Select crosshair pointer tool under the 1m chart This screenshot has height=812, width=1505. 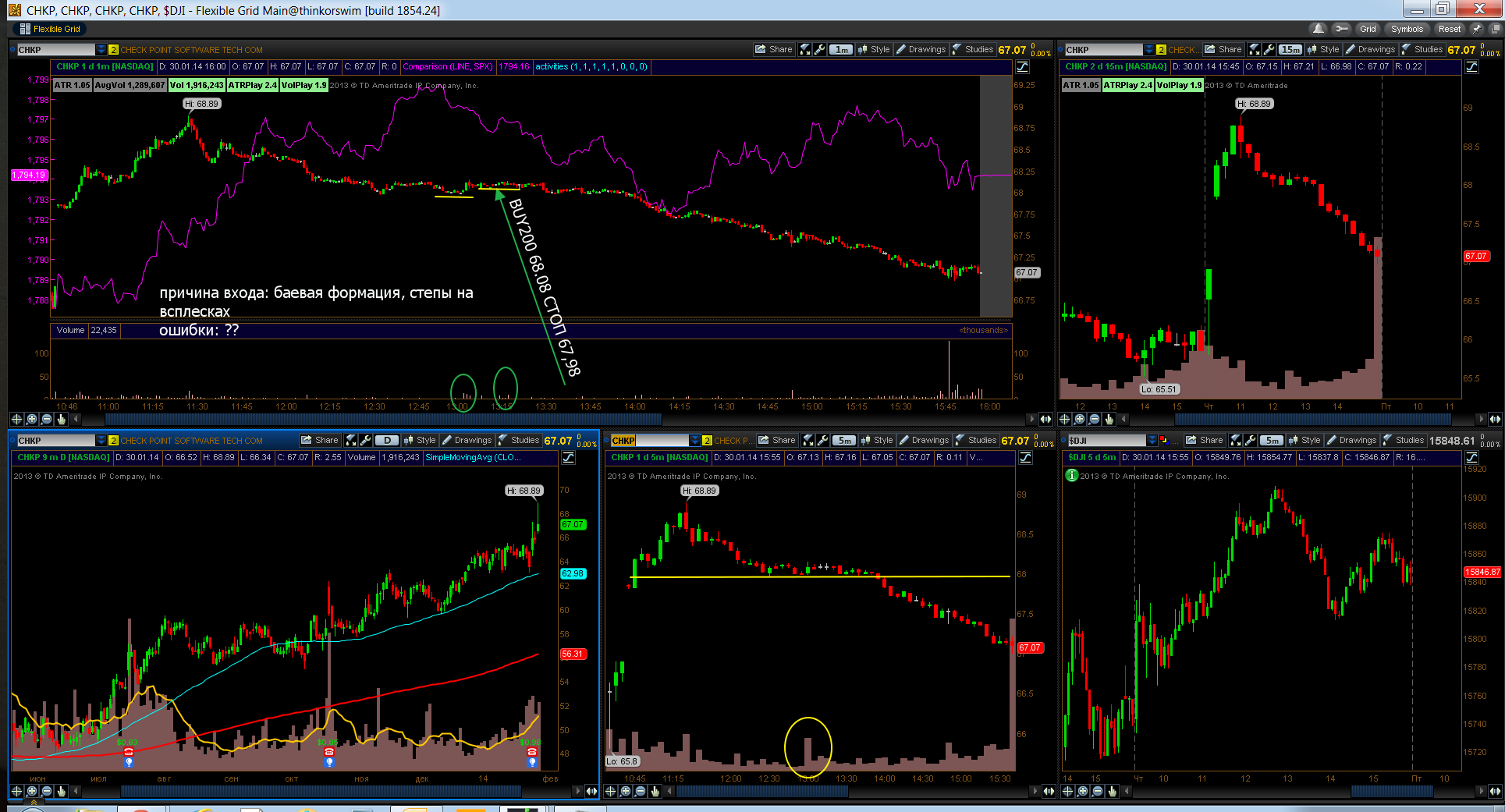coord(16,419)
